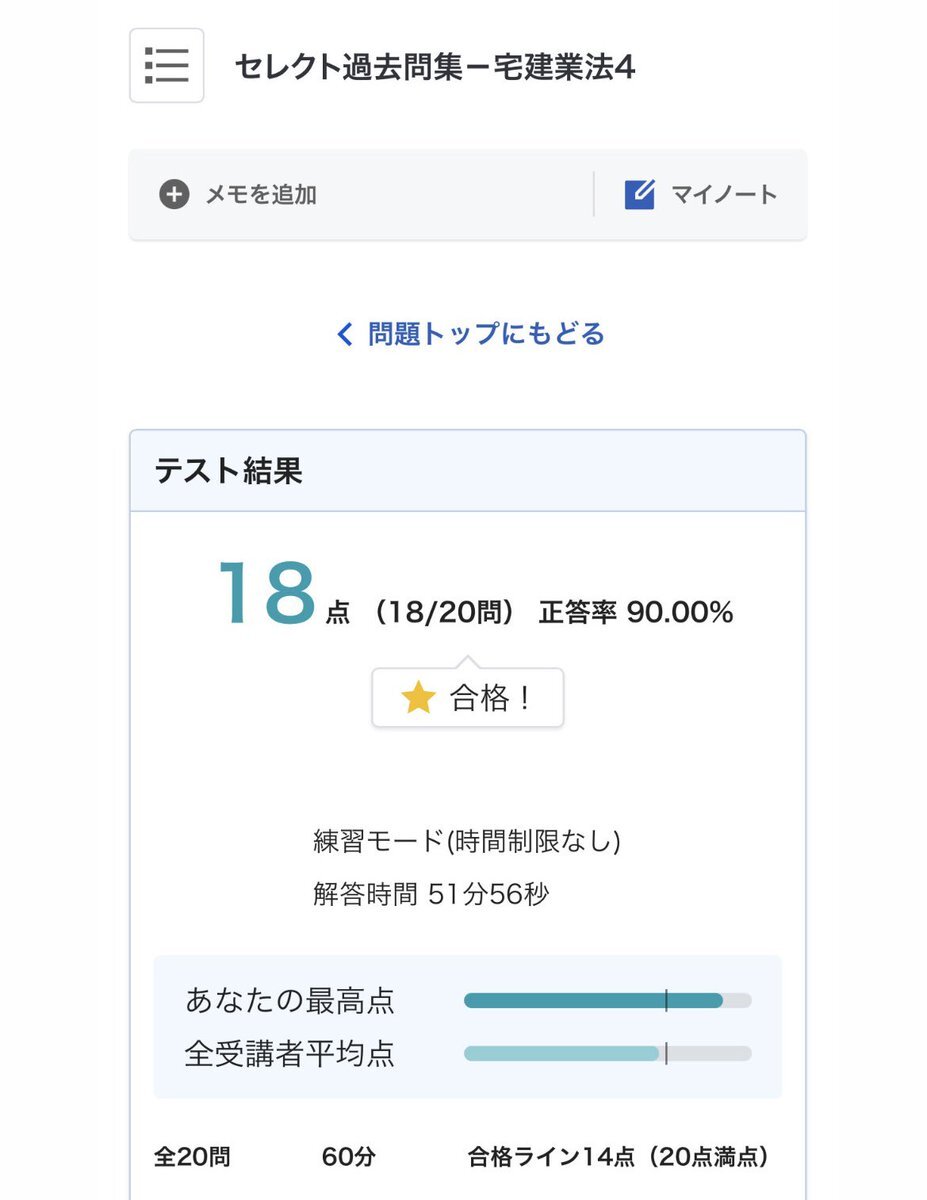Click the 全受講者平均点 progress bar
This screenshot has height=1200, width=927.
607,1053
